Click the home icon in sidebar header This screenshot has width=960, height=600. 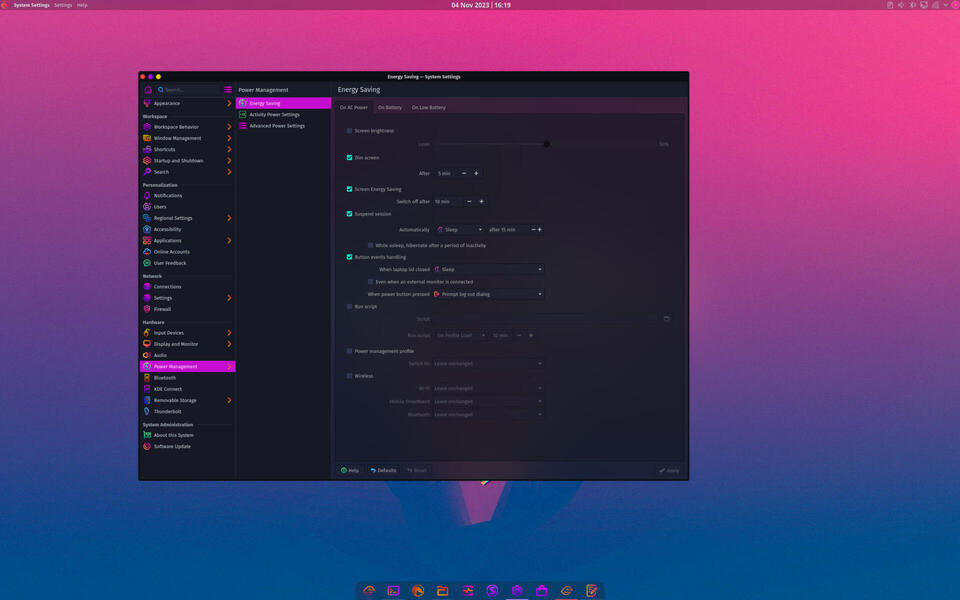[x=148, y=89]
